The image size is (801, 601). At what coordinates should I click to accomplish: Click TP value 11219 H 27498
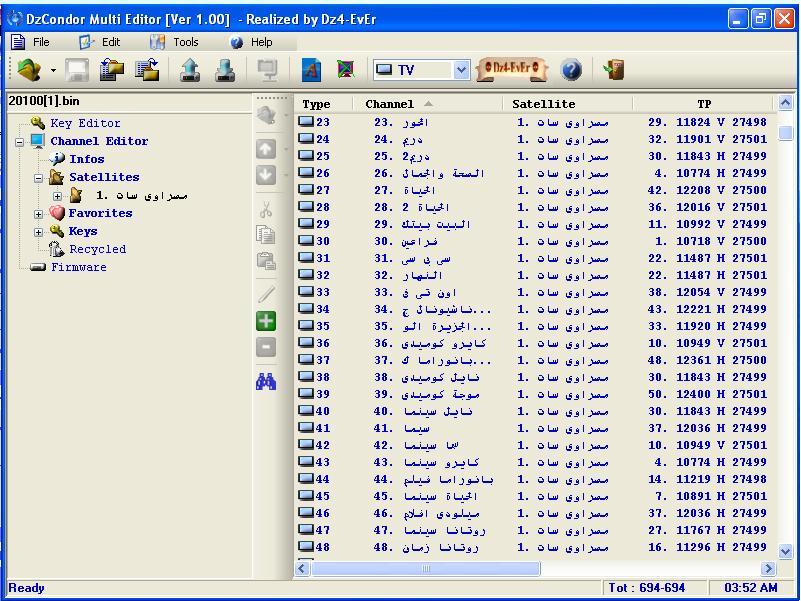(721, 479)
